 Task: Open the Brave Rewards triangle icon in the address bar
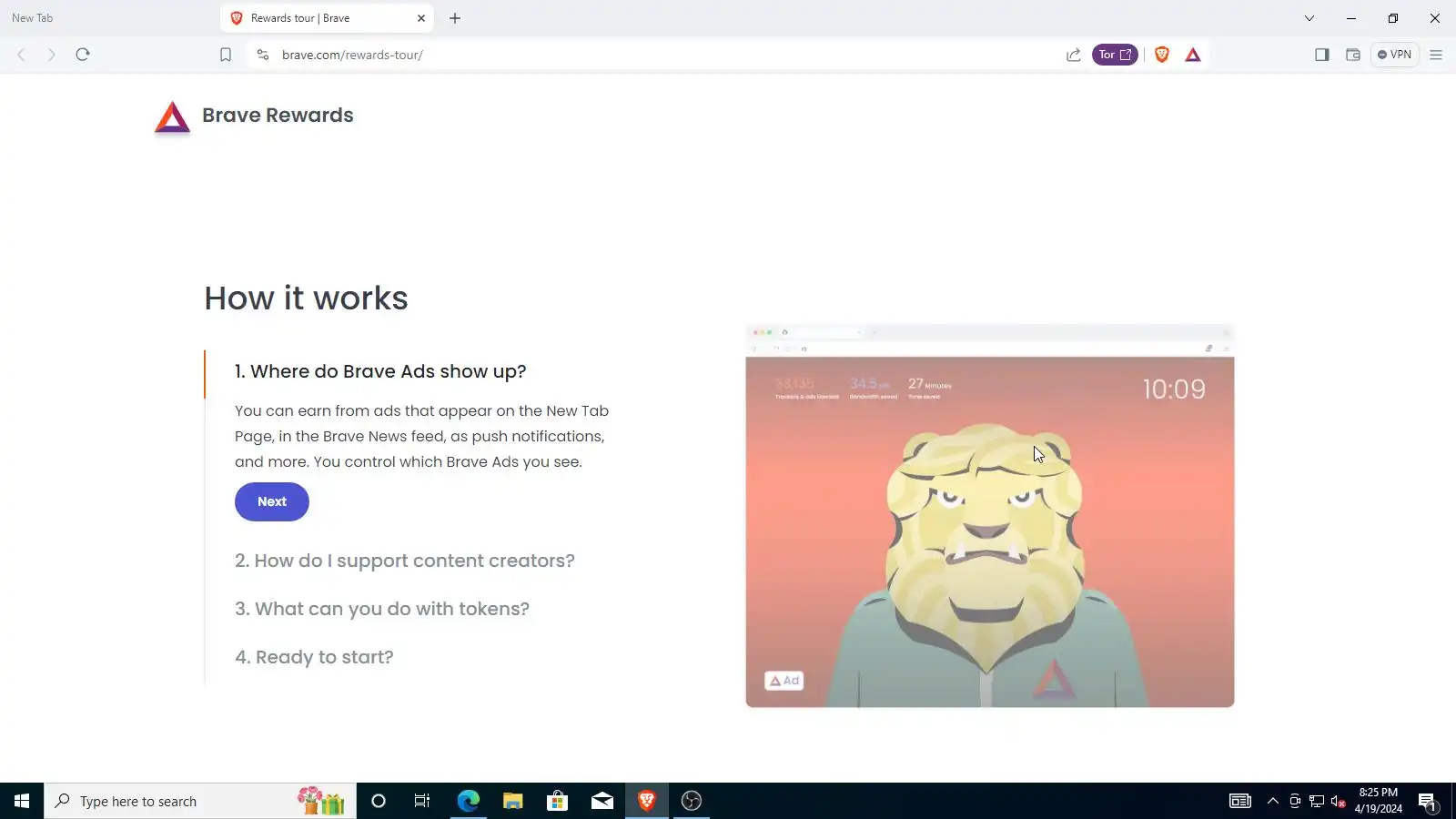point(1193,55)
